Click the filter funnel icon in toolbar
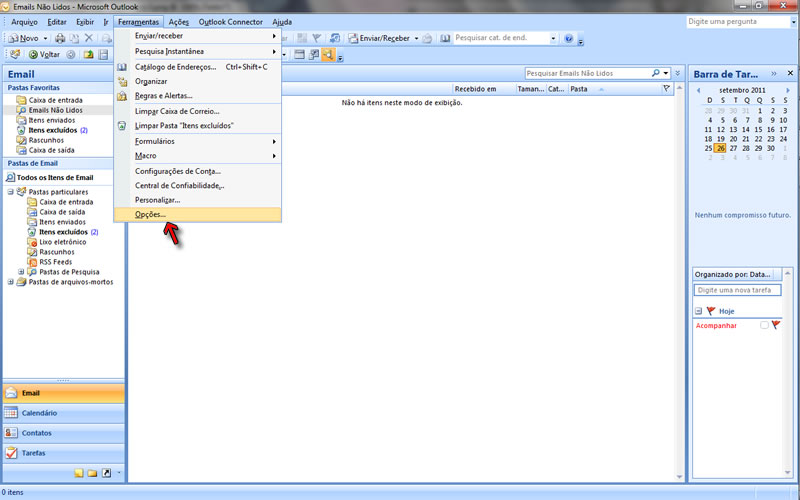Image resolution: width=800 pixels, height=500 pixels. coord(317,38)
